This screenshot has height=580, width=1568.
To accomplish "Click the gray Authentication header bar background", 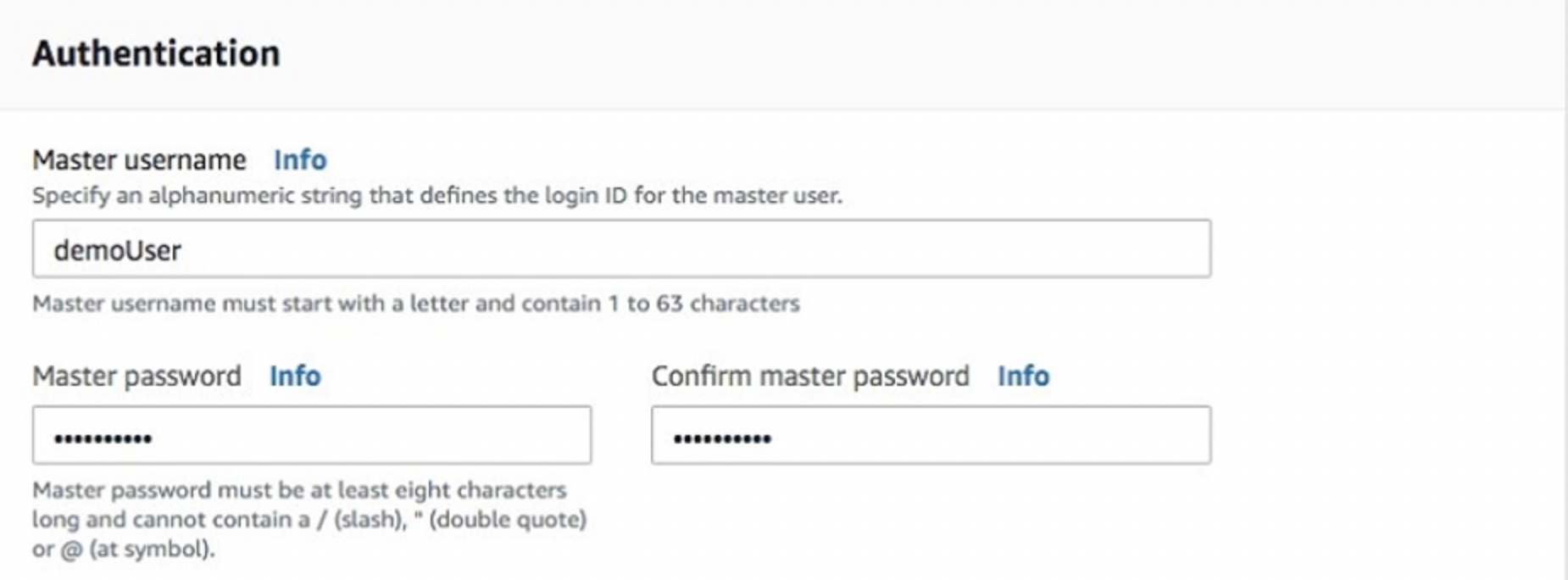I will (848, 54).
